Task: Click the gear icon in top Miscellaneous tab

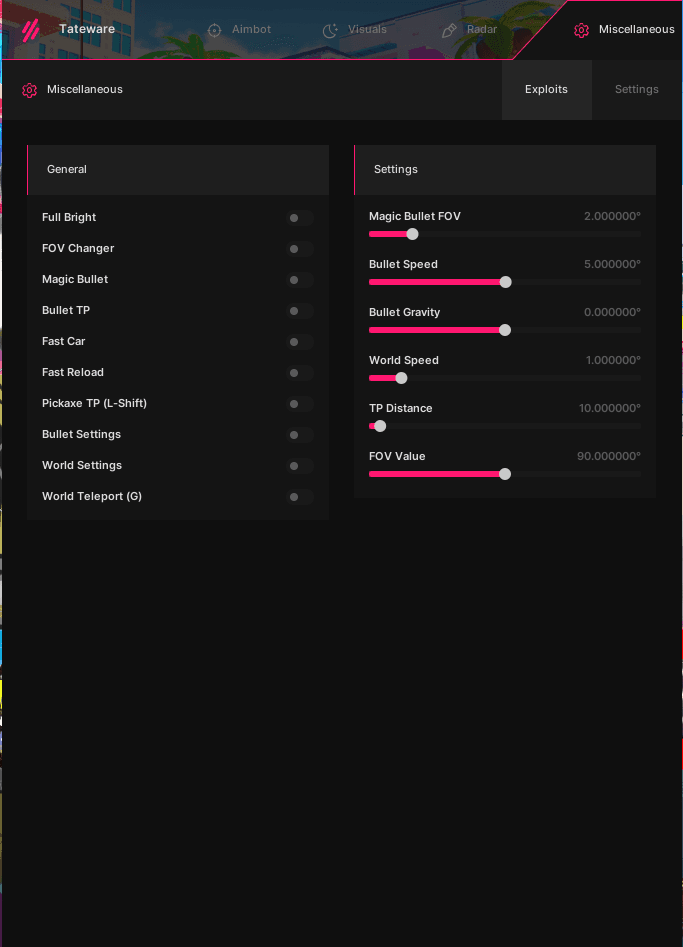Action: (x=581, y=30)
